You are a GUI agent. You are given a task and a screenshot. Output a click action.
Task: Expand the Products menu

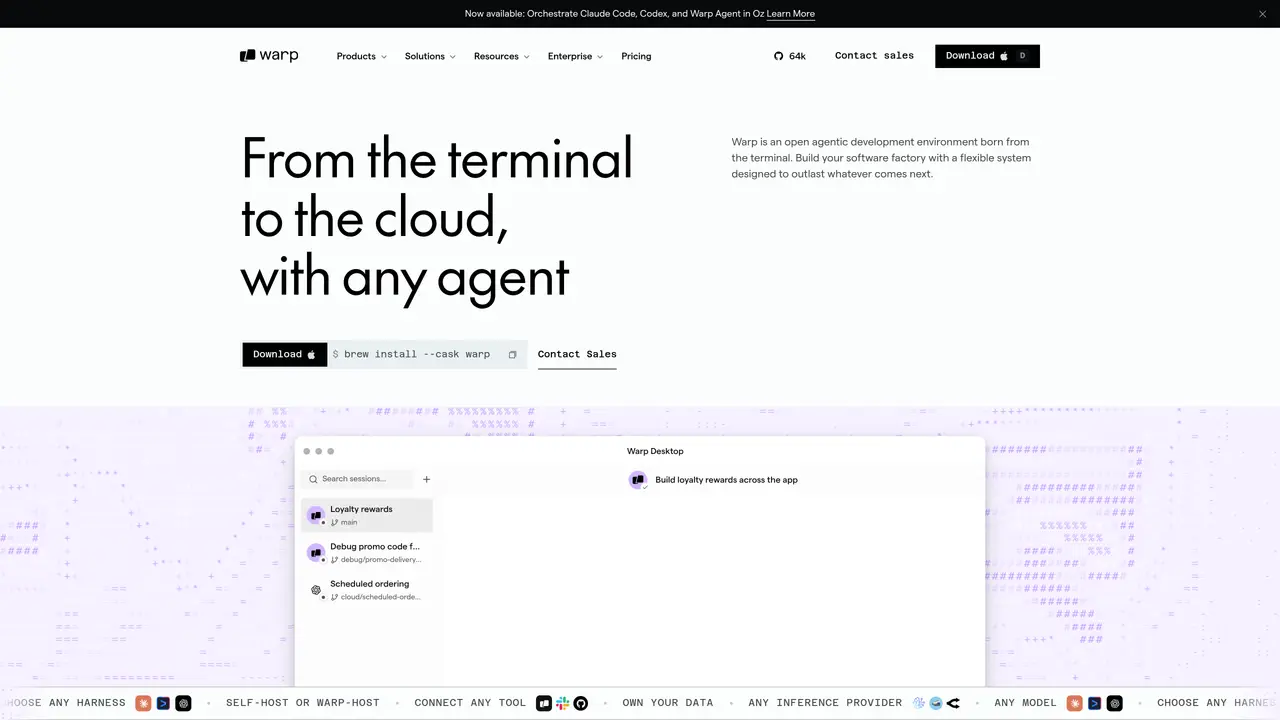point(362,56)
